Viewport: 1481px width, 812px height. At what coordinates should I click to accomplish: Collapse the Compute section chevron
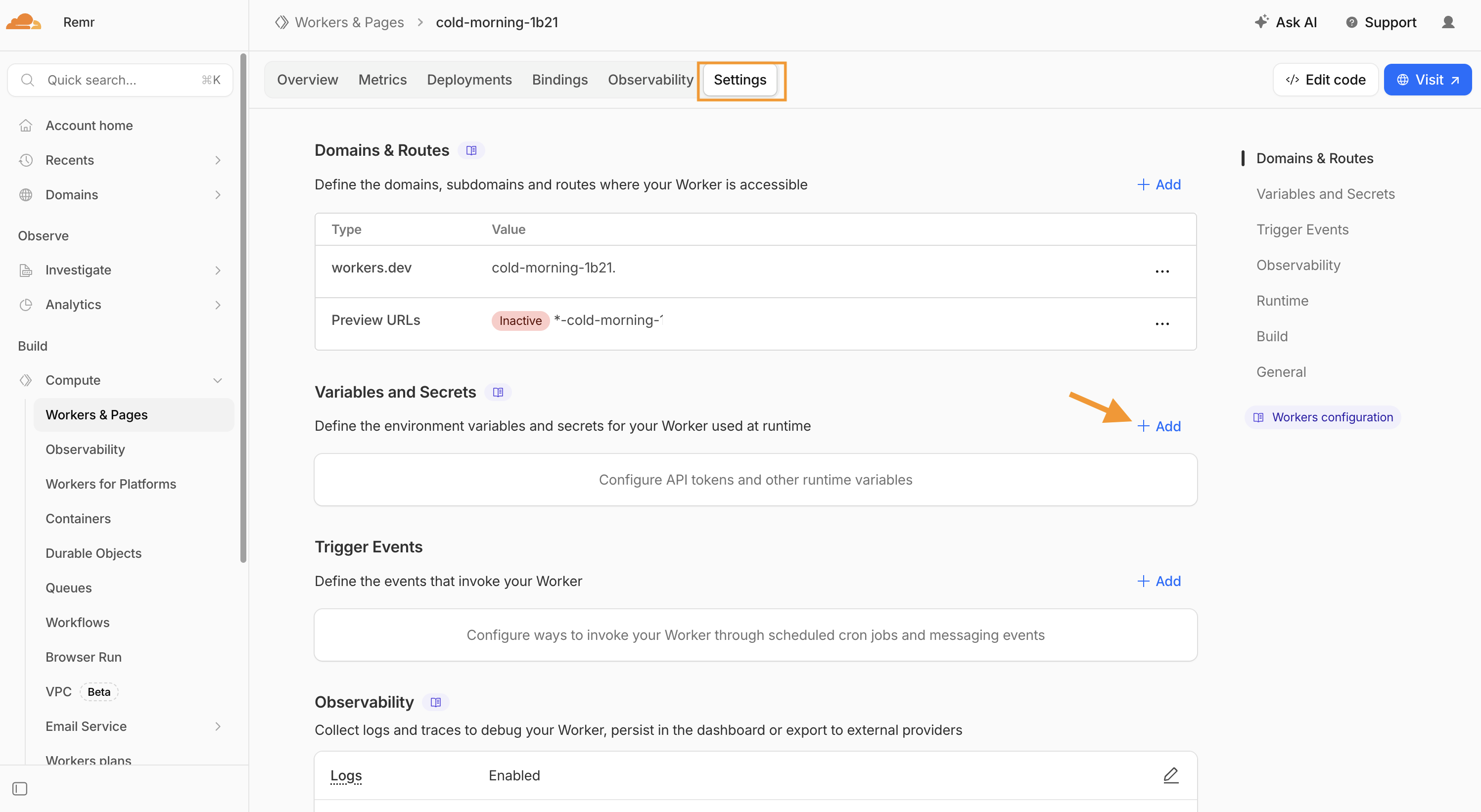(x=218, y=380)
